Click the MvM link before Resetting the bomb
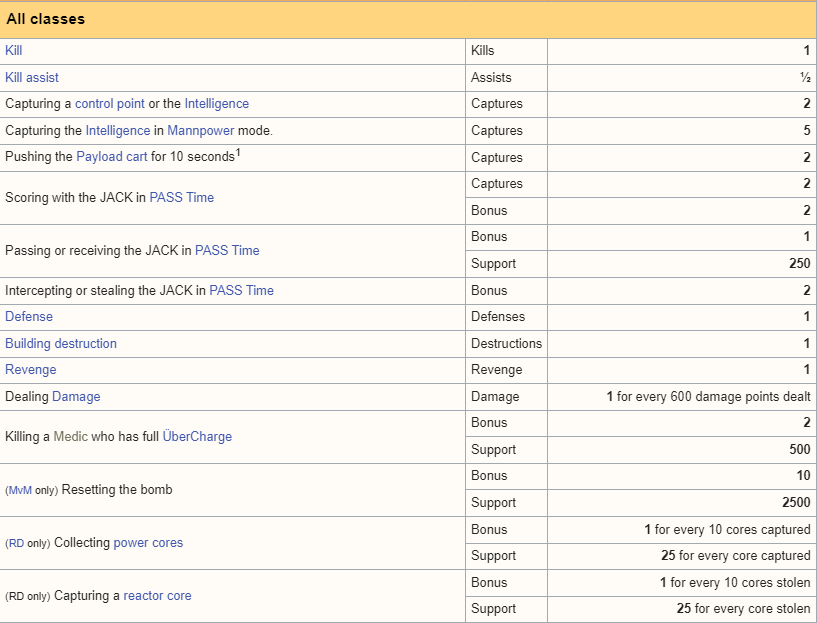Viewport: 817px width, 623px height. (x=20, y=491)
